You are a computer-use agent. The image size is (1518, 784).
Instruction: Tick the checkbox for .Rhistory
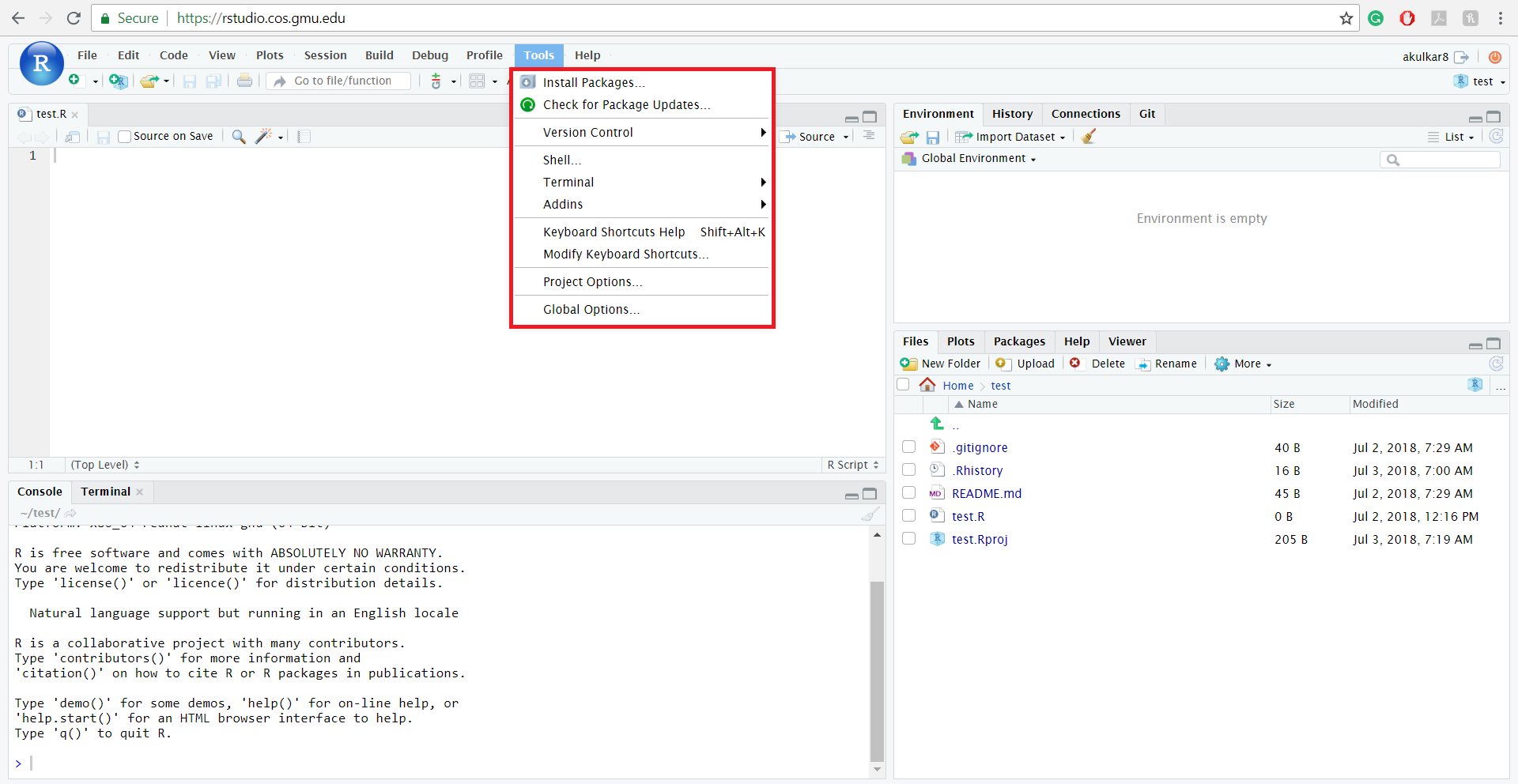click(x=908, y=470)
